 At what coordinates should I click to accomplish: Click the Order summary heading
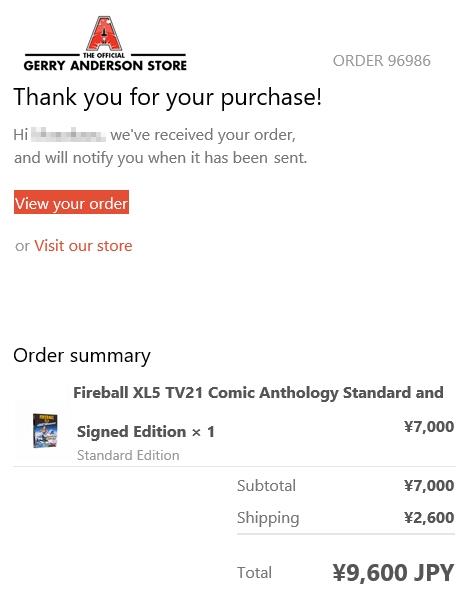[82, 356]
